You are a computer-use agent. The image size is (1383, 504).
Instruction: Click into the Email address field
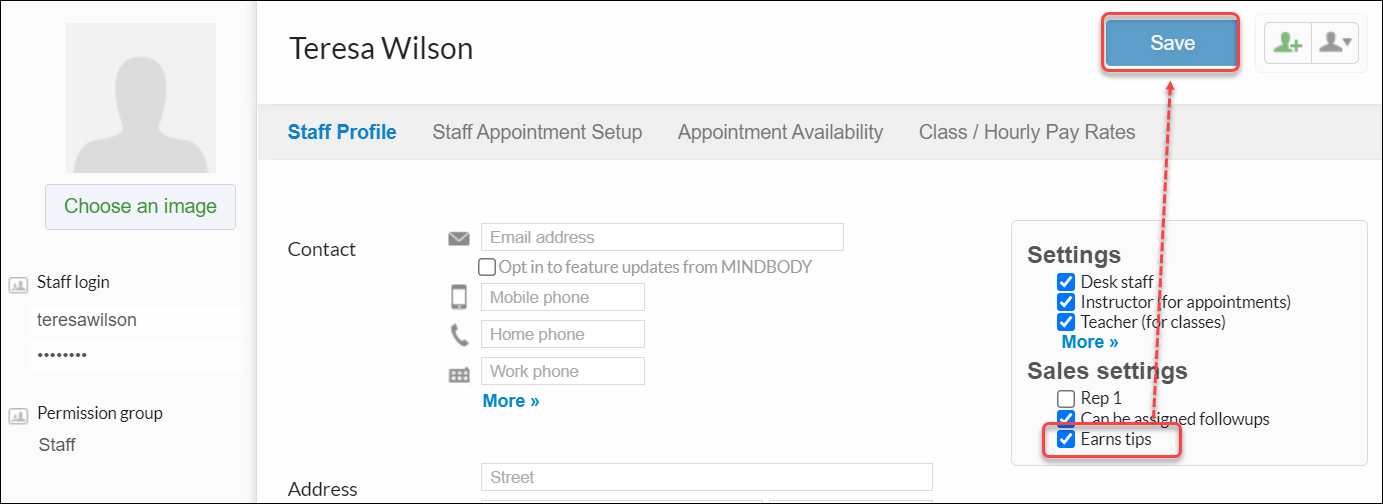pyautogui.click(x=662, y=238)
